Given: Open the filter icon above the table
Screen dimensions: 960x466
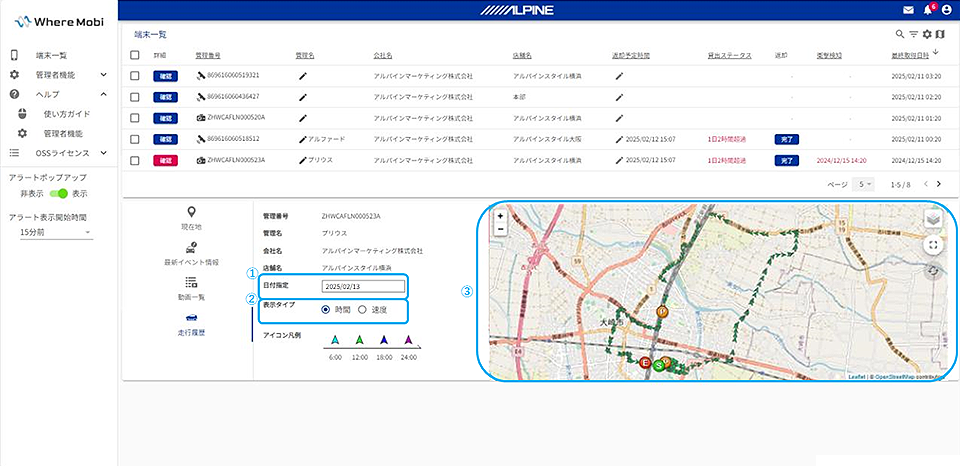Looking at the screenshot, I should pyautogui.click(x=913, y=34).
